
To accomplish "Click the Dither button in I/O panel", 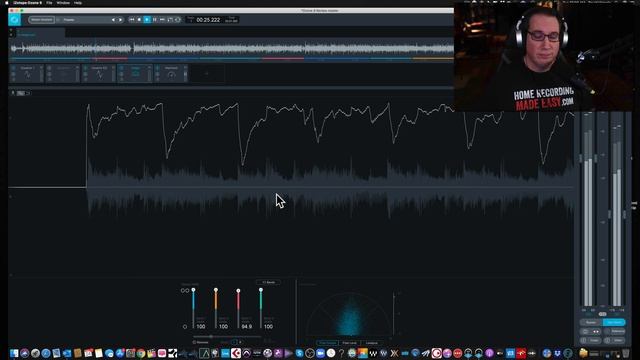I will pos(614,340).
